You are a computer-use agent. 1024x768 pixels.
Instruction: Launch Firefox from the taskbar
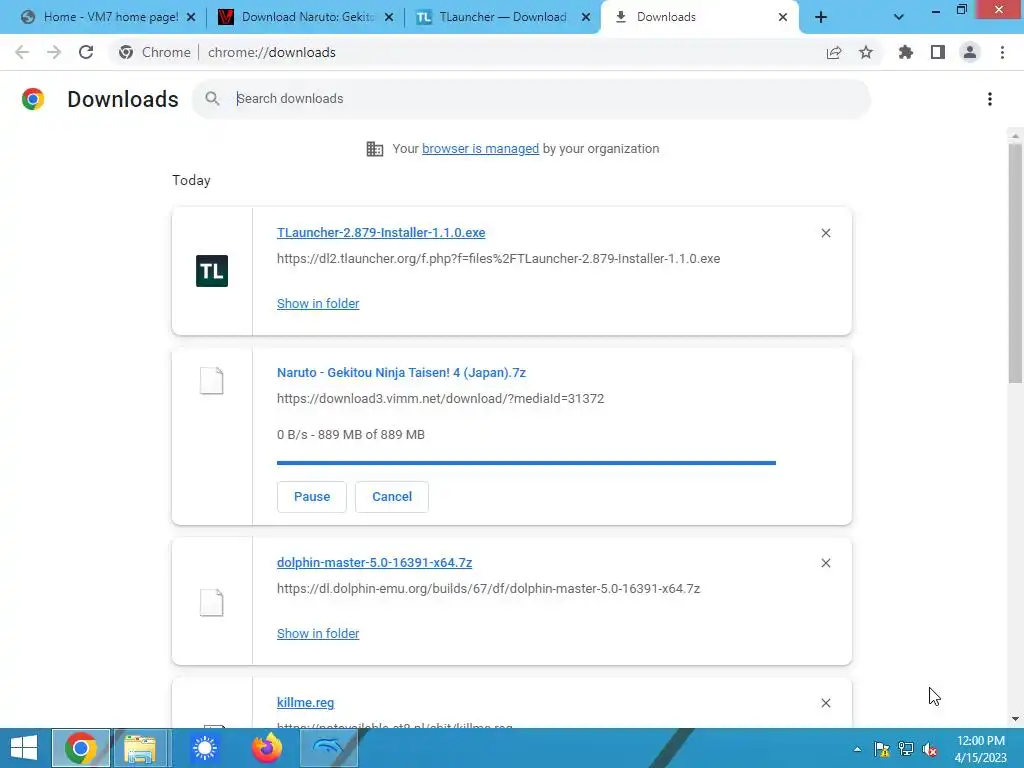[x=266, y=748]
